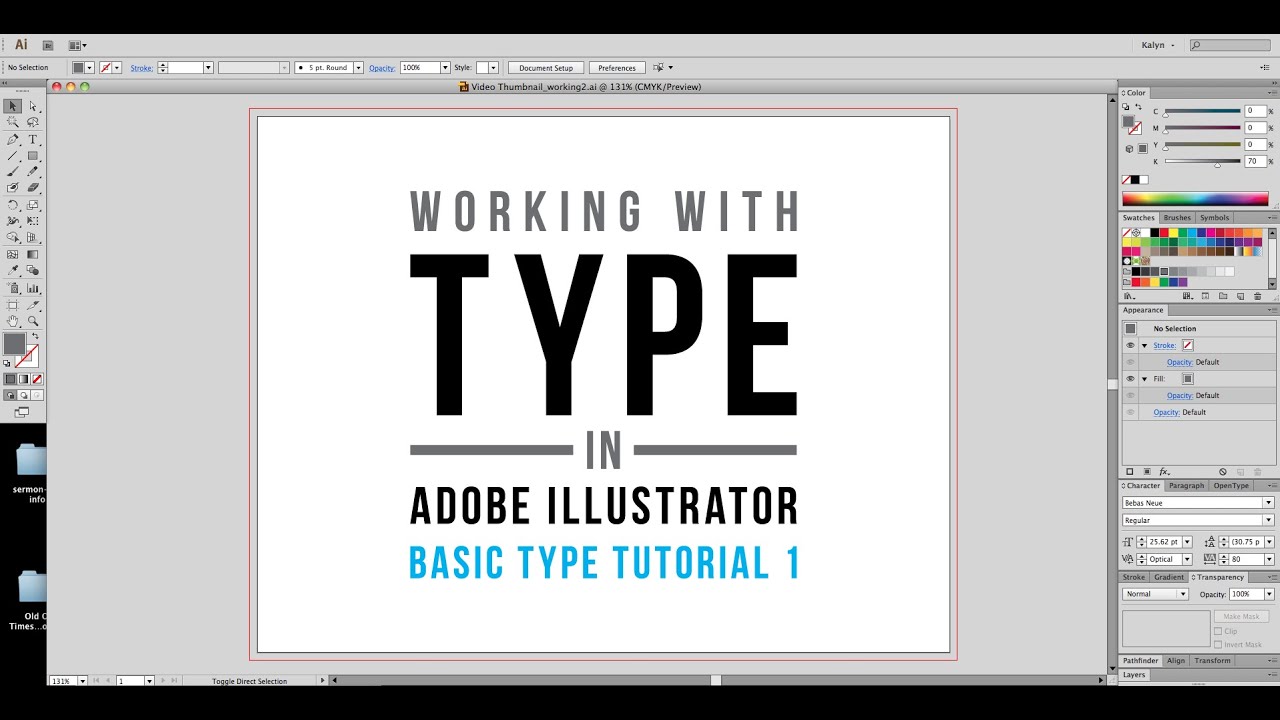
Task: Click the CMYK spectrum color bar
Action: click(x=1195, y=199)
